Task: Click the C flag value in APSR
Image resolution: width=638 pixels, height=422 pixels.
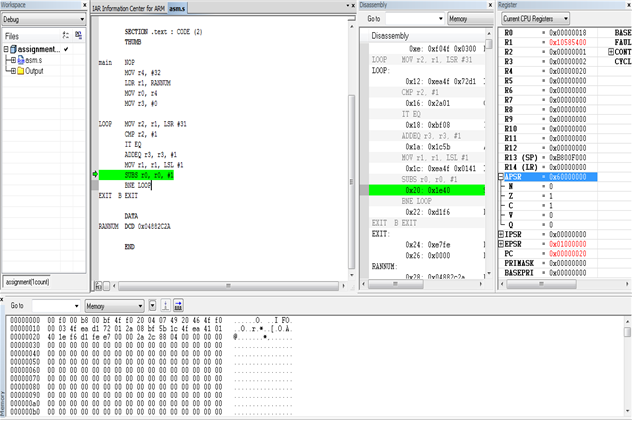Action: point(551,206)
